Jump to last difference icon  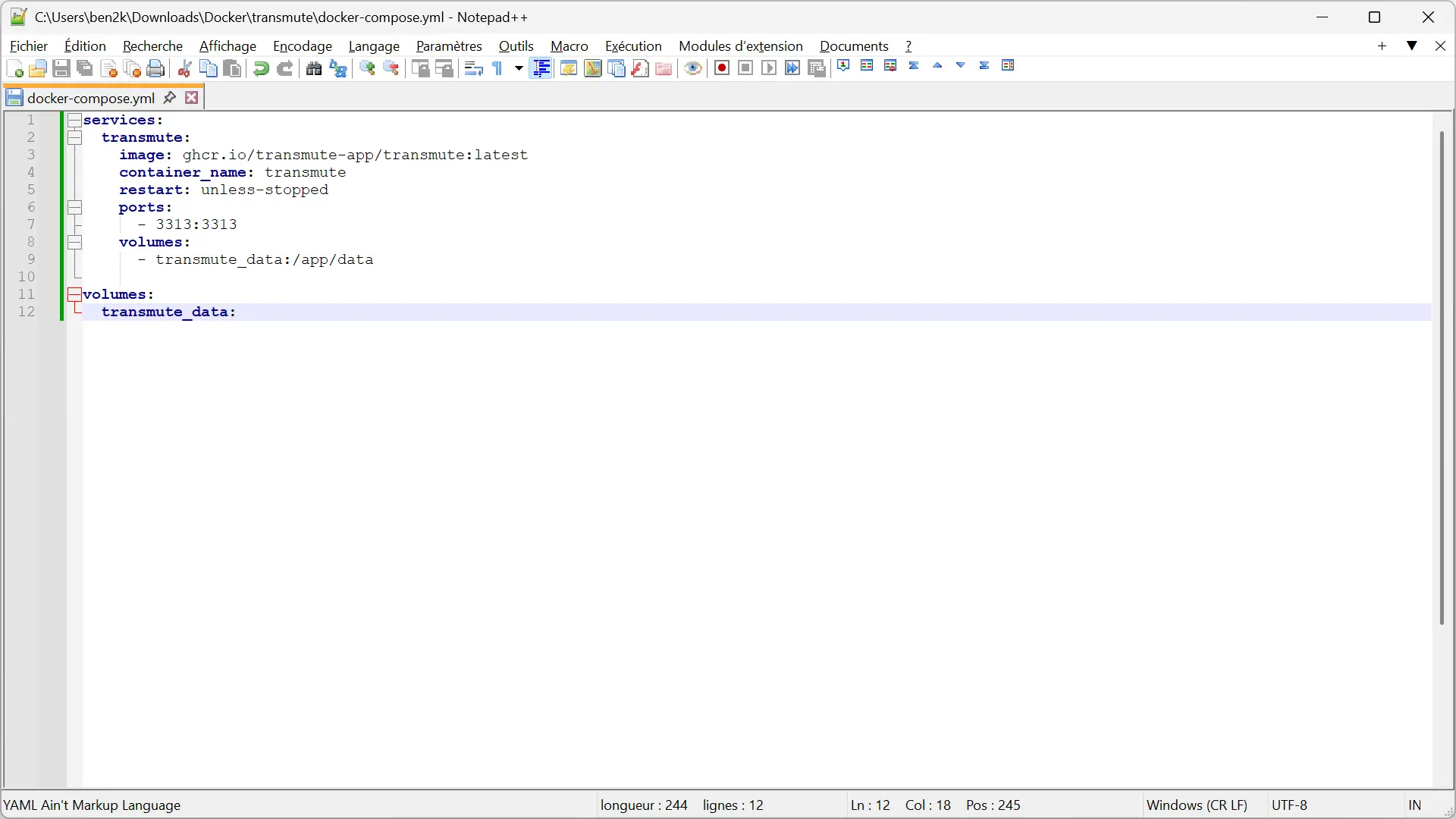coord(984,66)
